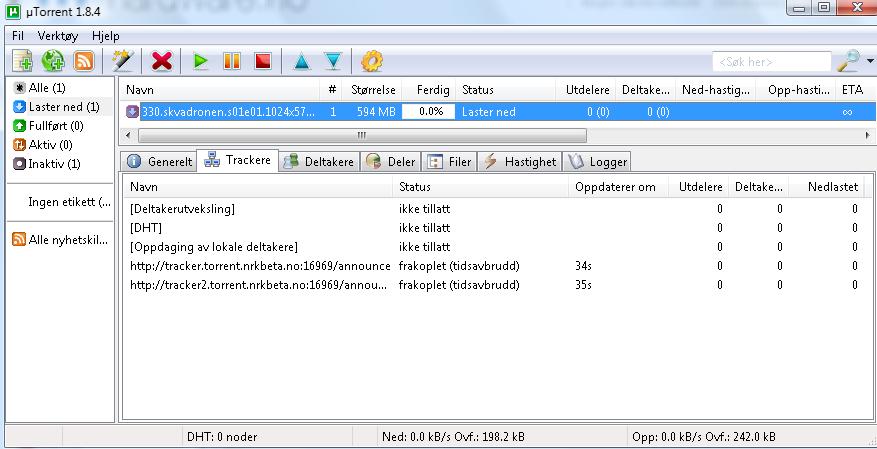Screen dimensions: 877x449
Task: Select the 'Ingen etikett' label entry
Action: pyautogui.click(x=69, y=202)
